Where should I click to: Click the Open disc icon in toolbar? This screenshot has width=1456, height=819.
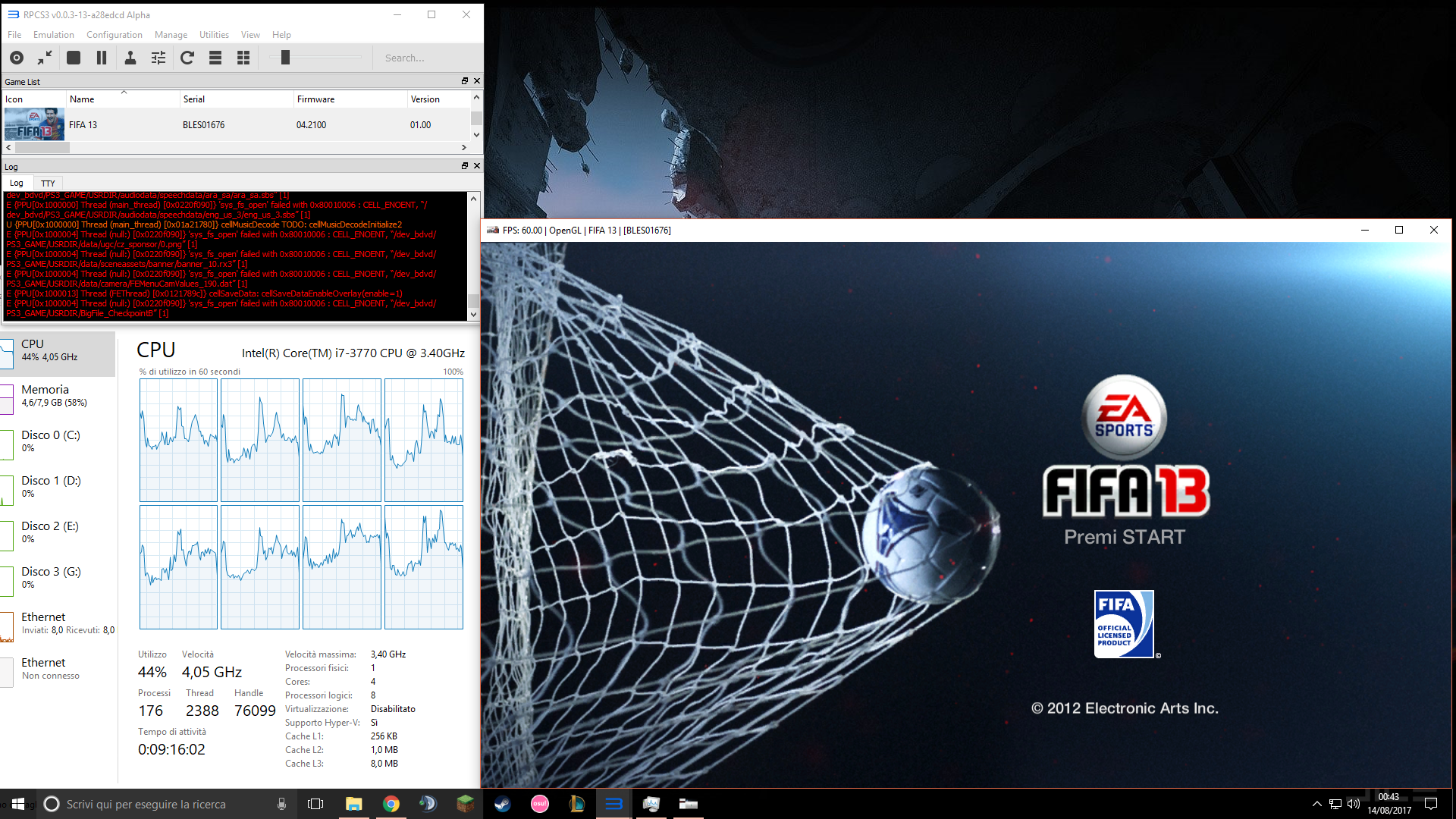click(x=17, y=58)
